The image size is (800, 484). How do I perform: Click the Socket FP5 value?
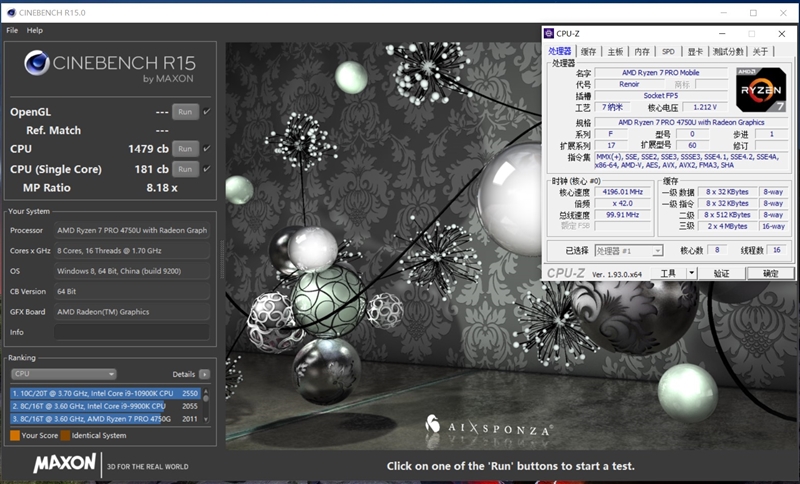(x=661, y=95)
